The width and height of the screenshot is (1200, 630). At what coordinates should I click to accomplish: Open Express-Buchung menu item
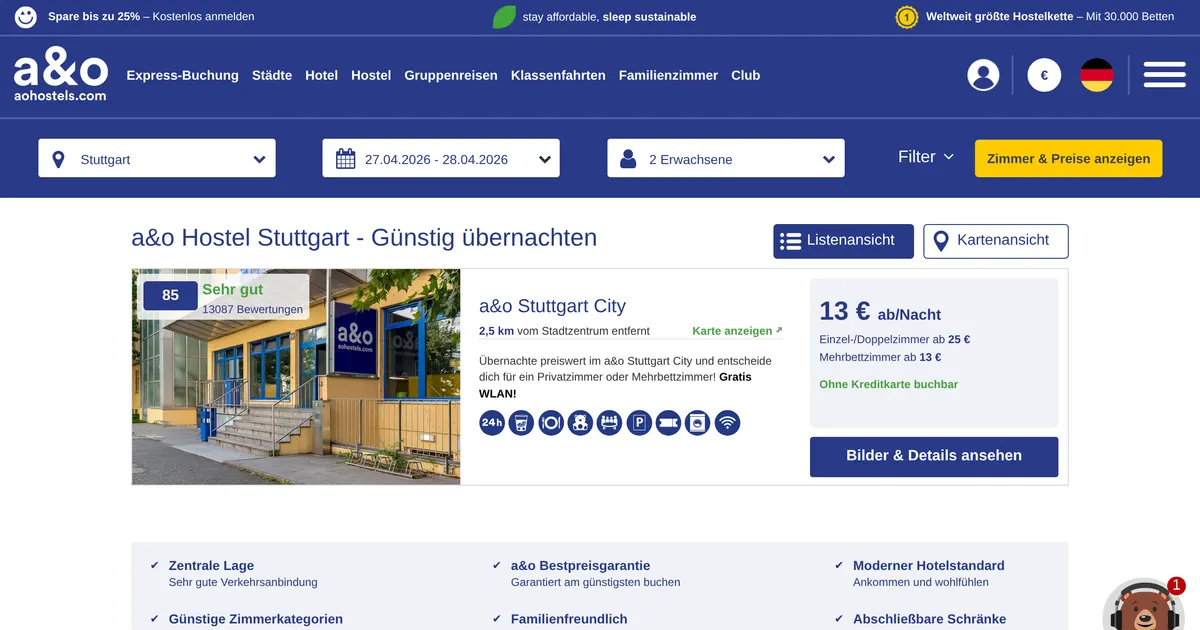183,75
